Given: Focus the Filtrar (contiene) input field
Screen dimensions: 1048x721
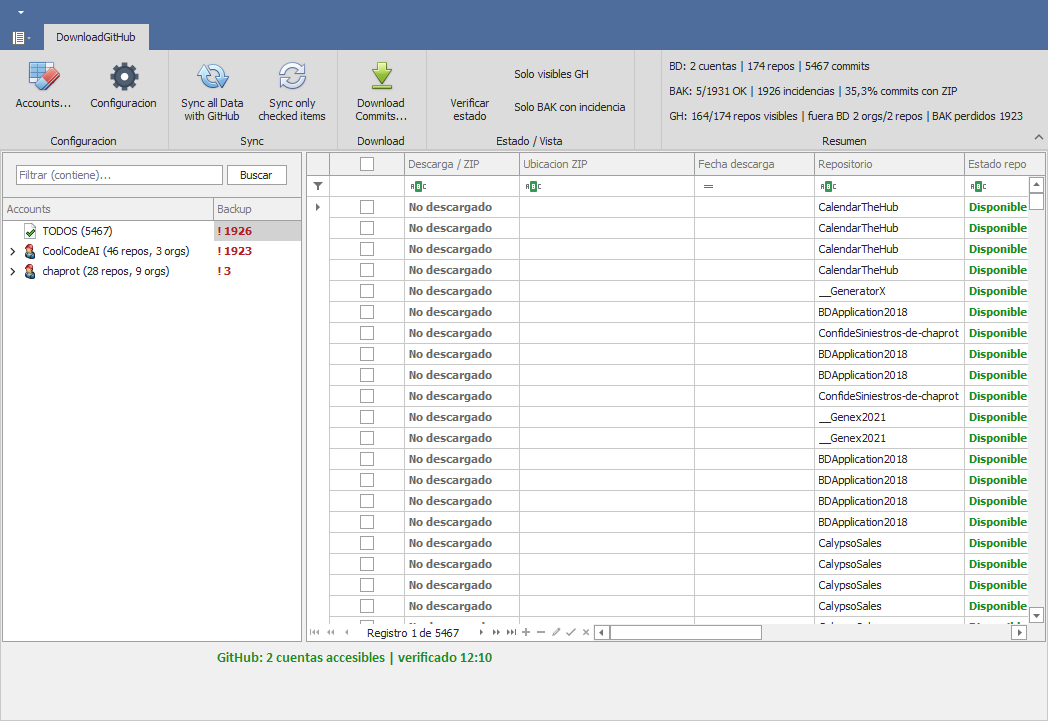Looking at the screenshot, I should point(119,175).
